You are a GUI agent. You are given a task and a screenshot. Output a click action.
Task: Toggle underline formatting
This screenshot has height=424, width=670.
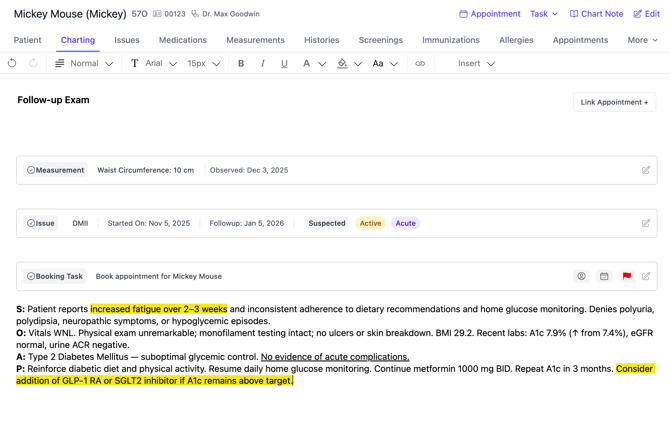284,63
